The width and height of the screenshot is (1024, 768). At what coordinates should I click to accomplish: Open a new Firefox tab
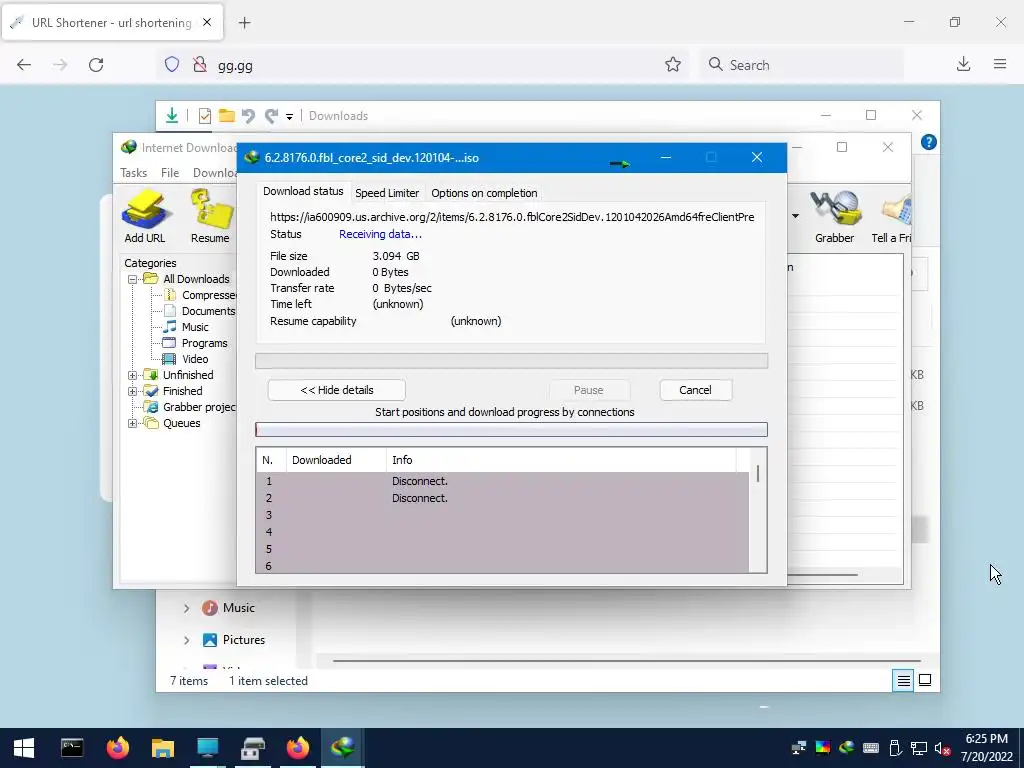[244, 23]
